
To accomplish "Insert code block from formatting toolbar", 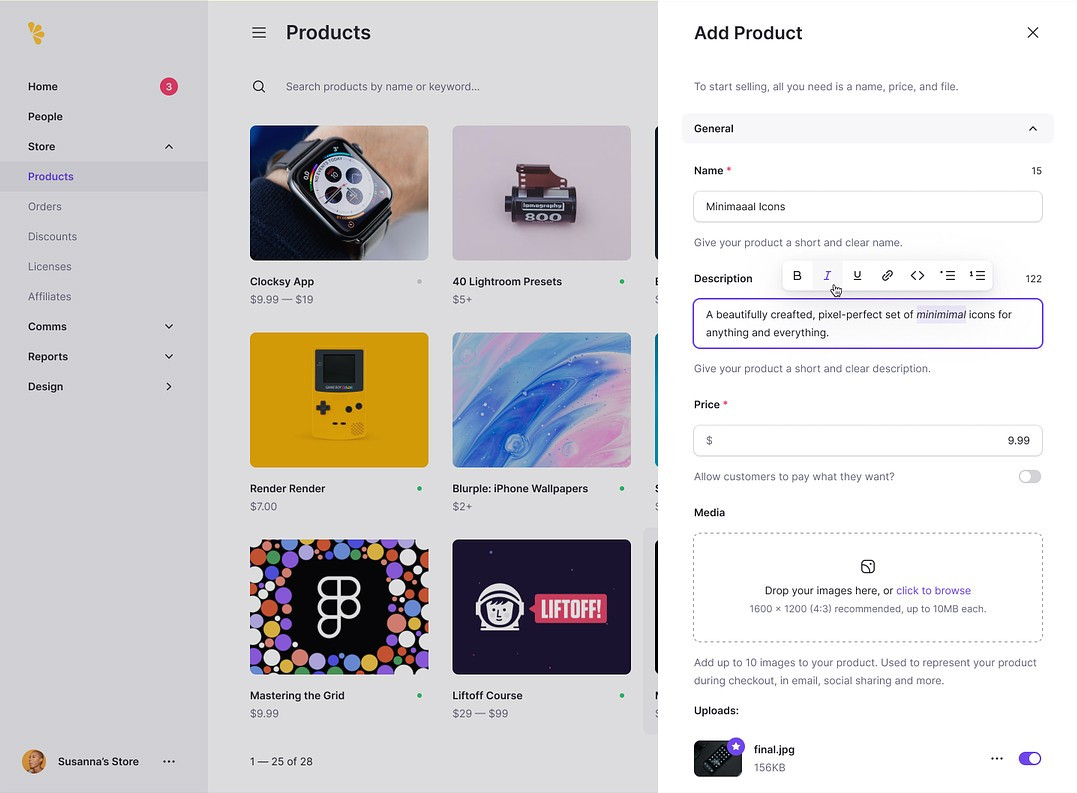I will point(917,276).
